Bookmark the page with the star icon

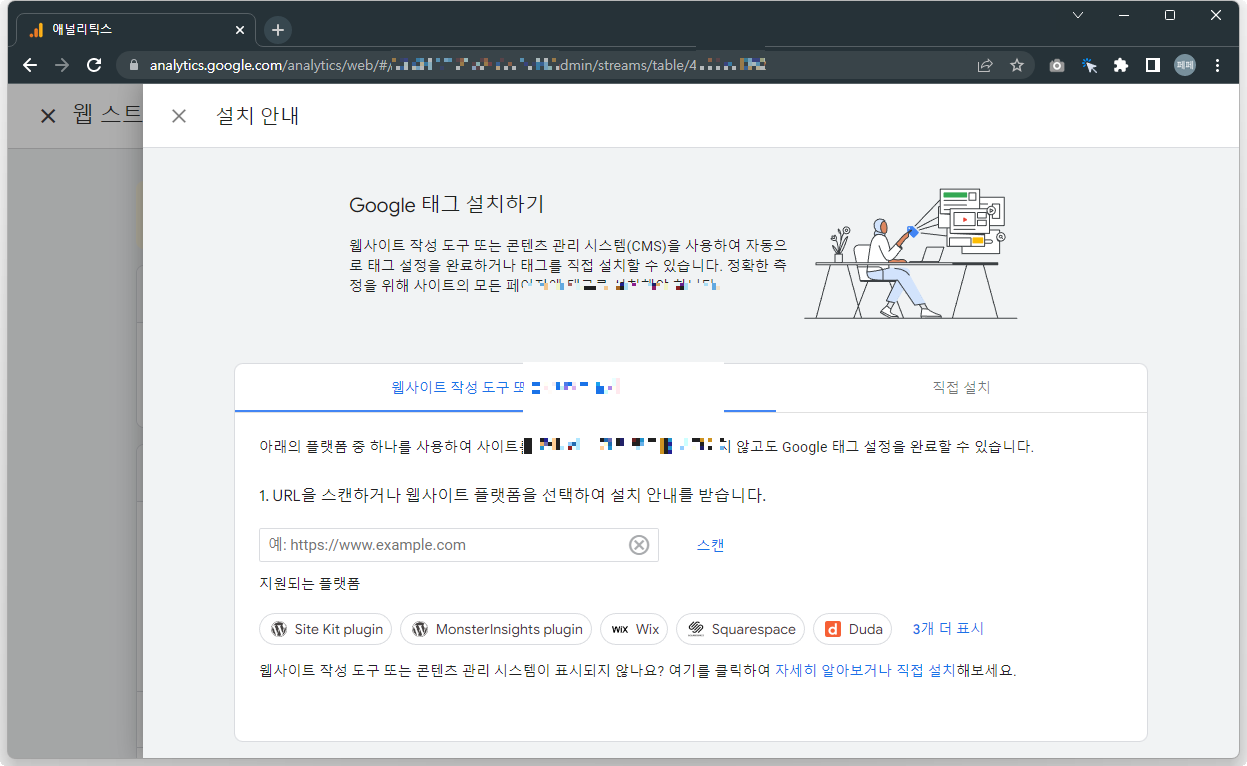tap(1017, 65)
